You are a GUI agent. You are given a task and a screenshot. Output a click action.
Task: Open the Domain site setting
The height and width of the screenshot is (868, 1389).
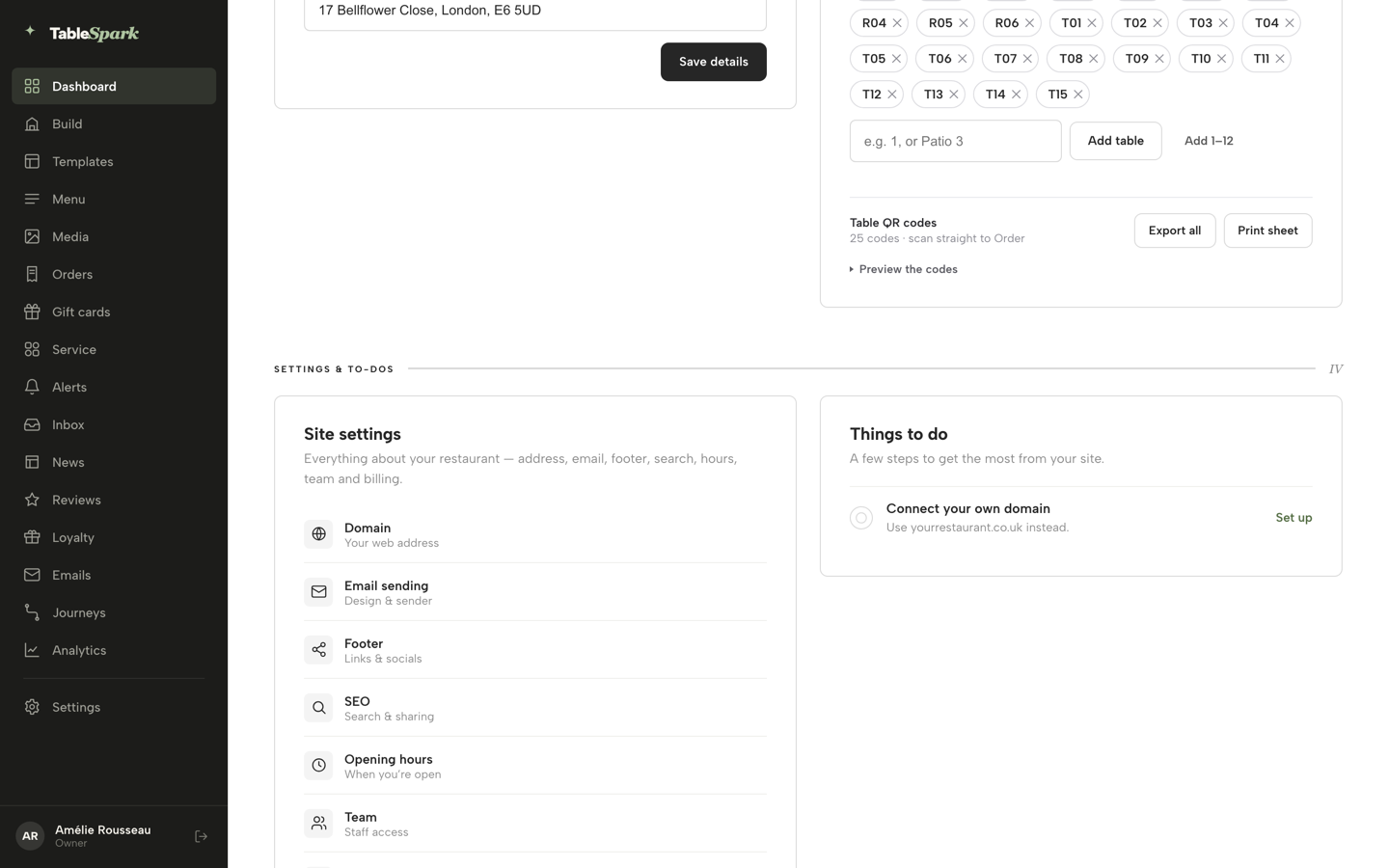coord(535,534)
